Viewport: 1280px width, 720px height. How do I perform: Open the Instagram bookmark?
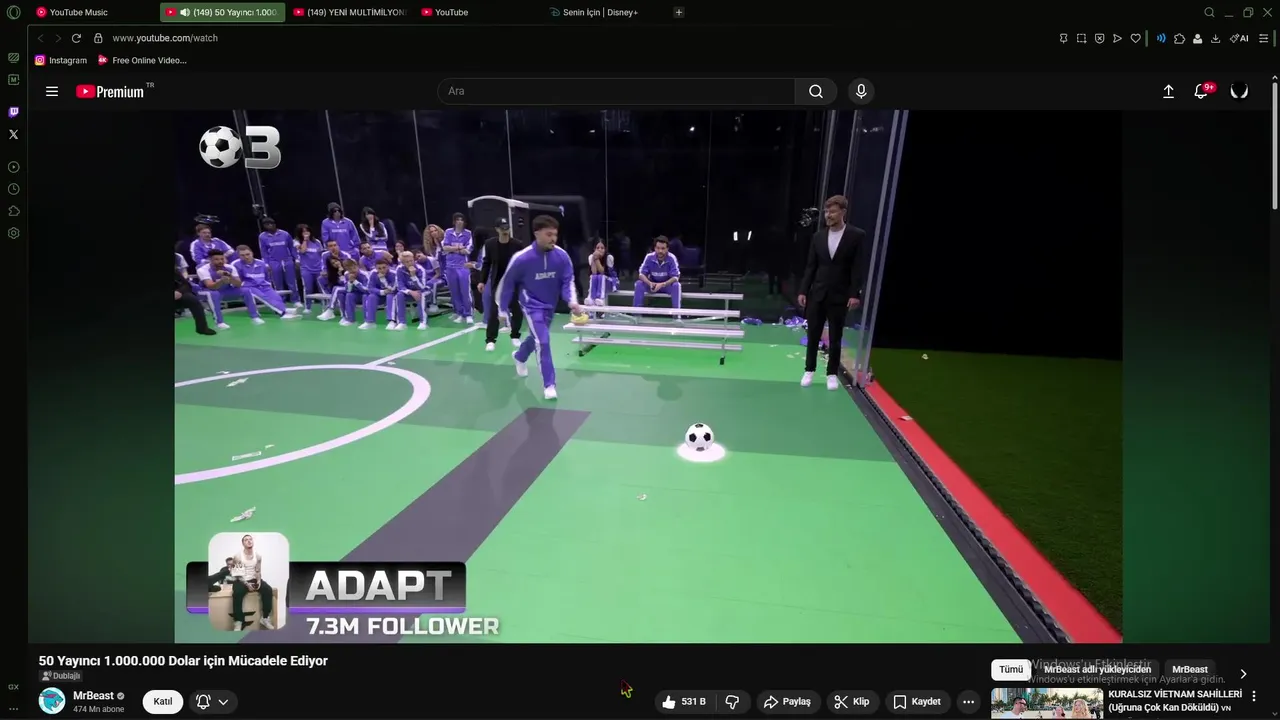click(61, 60)
